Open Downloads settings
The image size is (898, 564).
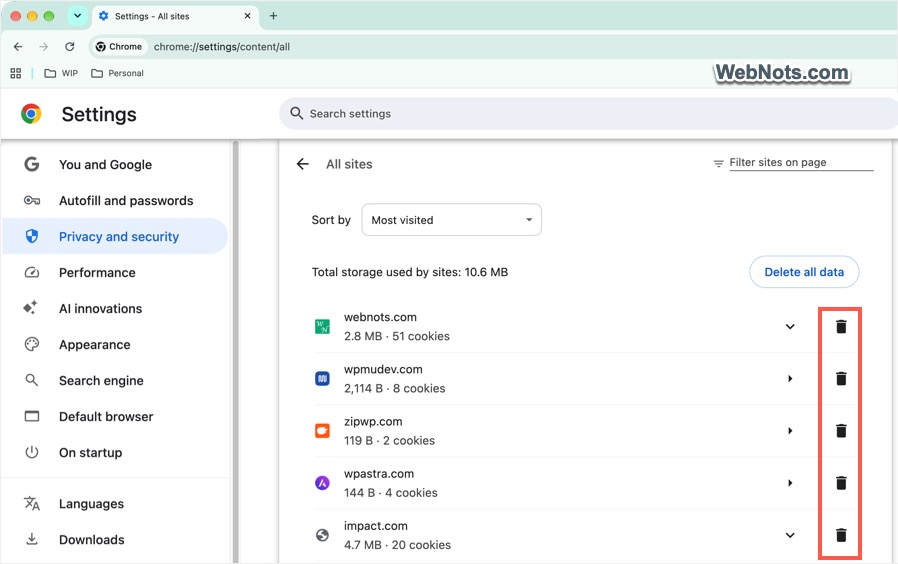[91, 540]
